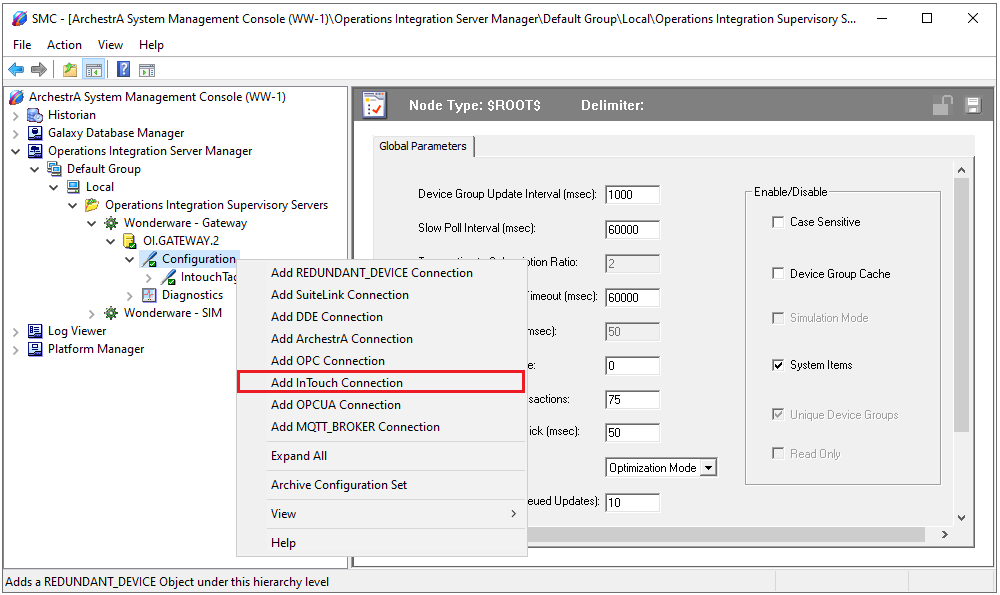
Task: Click the save diskette icon in node header
Action: tap(973, 105)
